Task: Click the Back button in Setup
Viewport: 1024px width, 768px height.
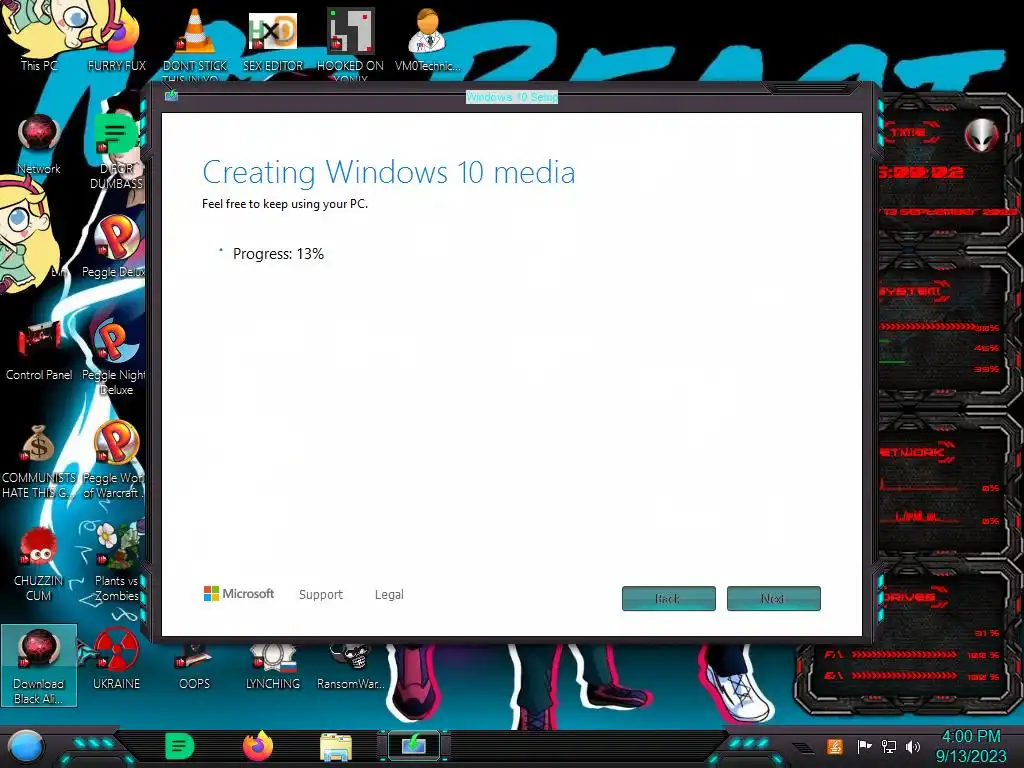Action: (x=669, y=598)
